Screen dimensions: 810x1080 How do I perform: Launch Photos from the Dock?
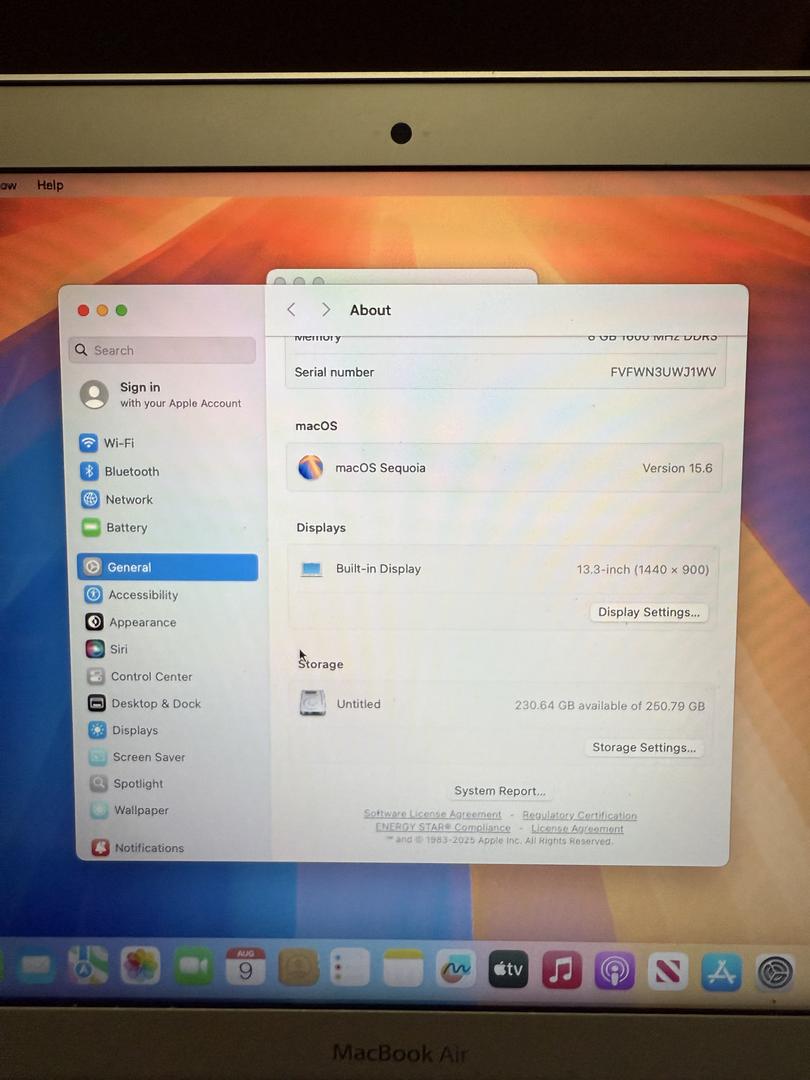tap(141, 966)
